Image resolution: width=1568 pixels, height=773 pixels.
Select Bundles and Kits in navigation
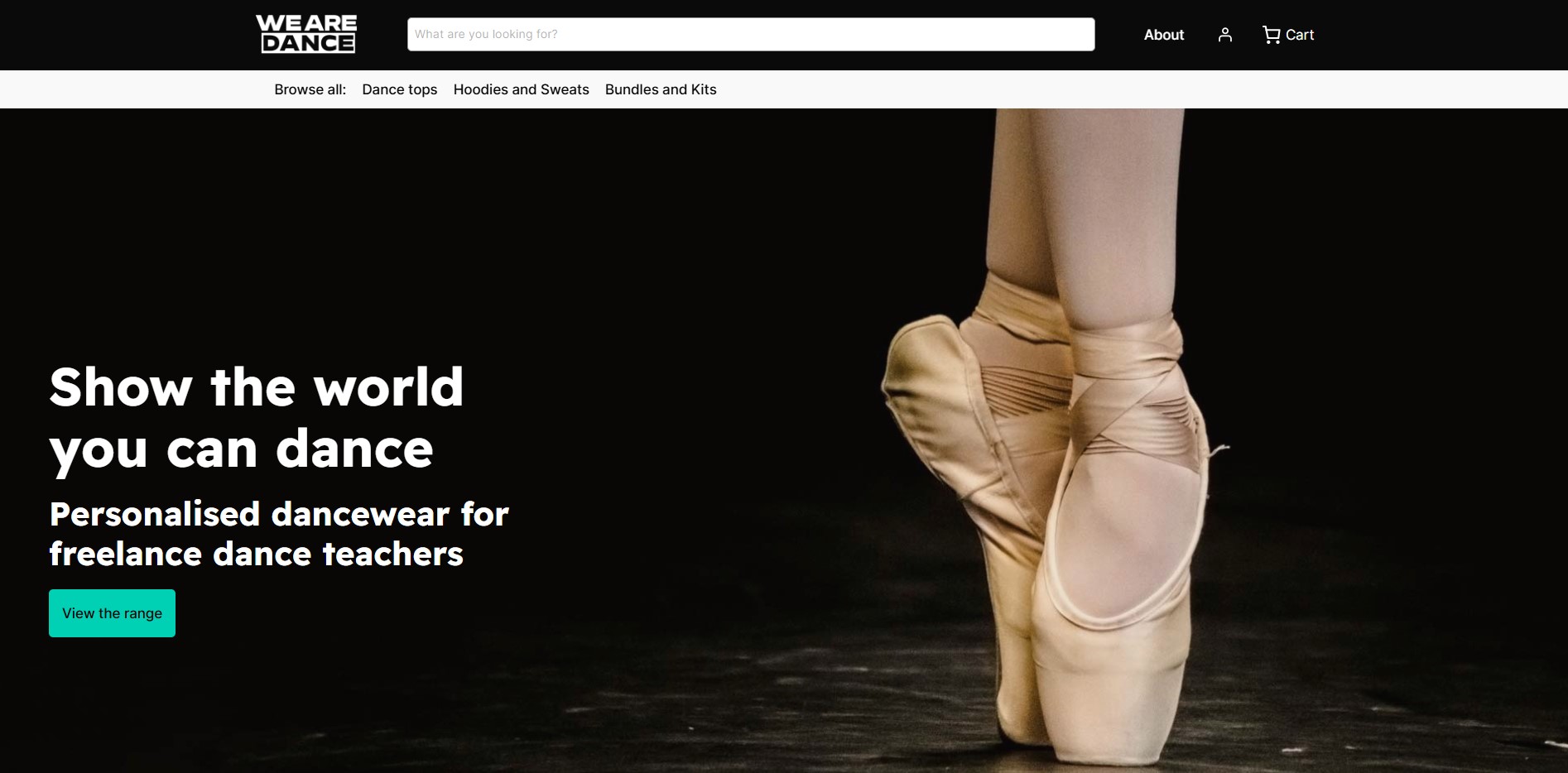point(660,89)
